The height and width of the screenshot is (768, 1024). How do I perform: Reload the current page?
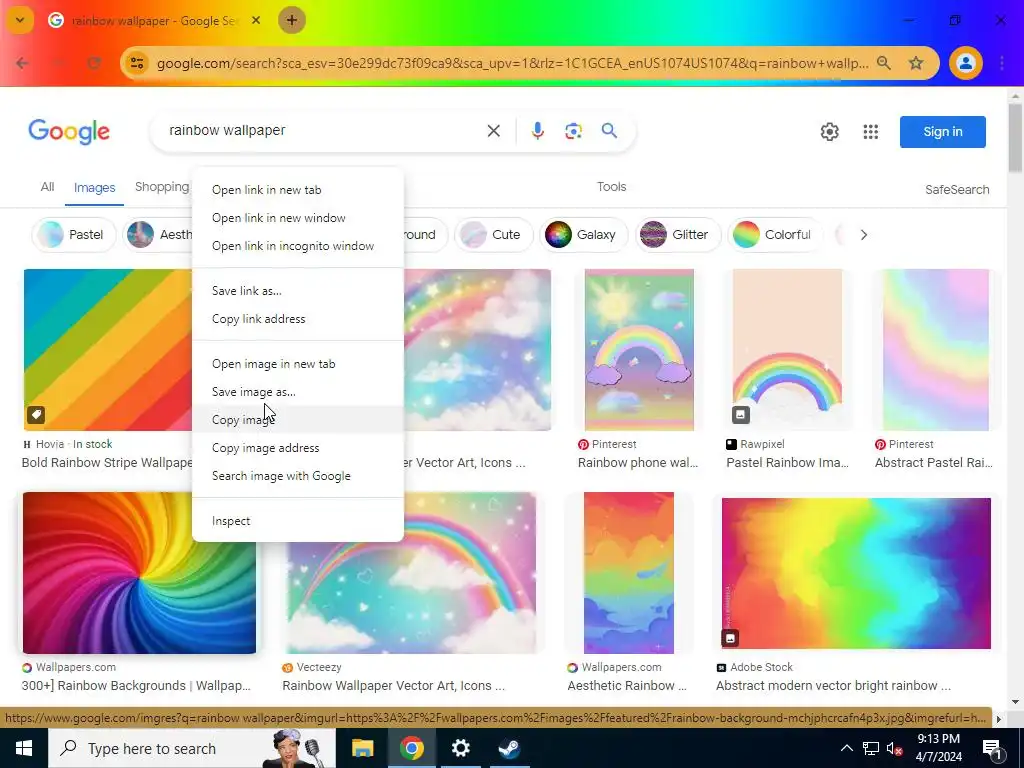coord(94,63)
